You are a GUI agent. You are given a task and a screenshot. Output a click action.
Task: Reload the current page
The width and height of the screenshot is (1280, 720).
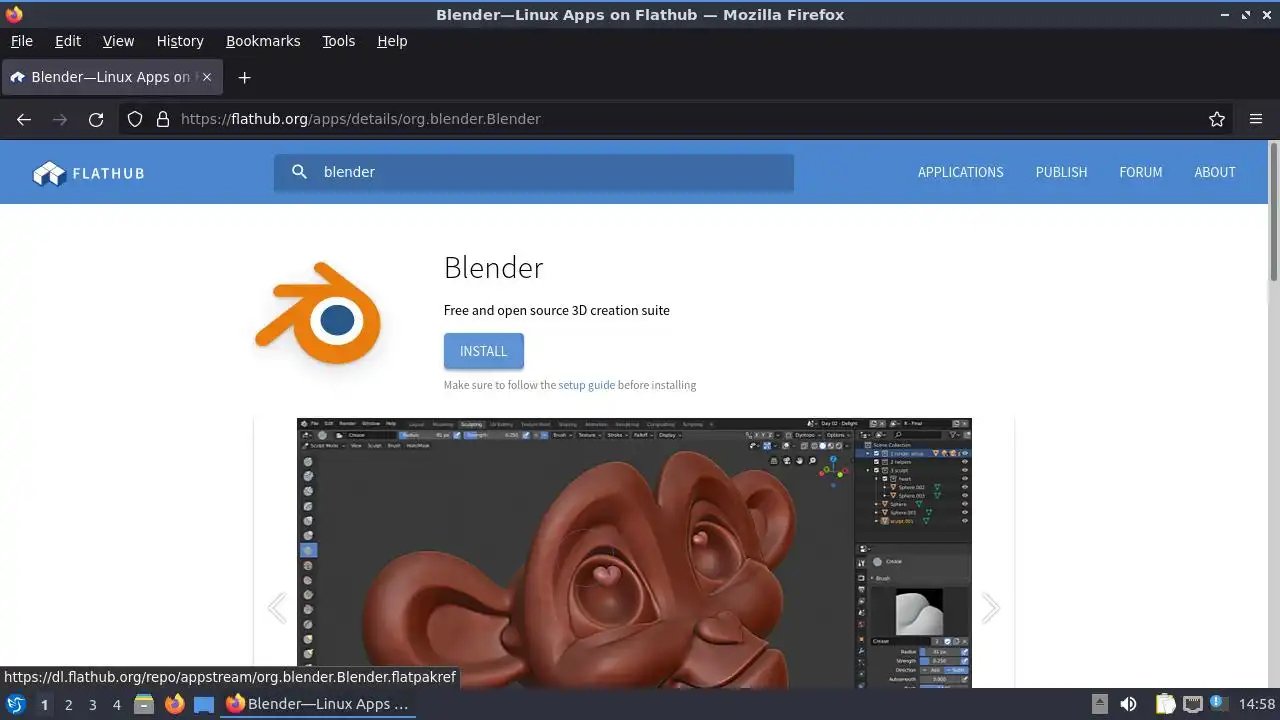(x=96, y=119)
